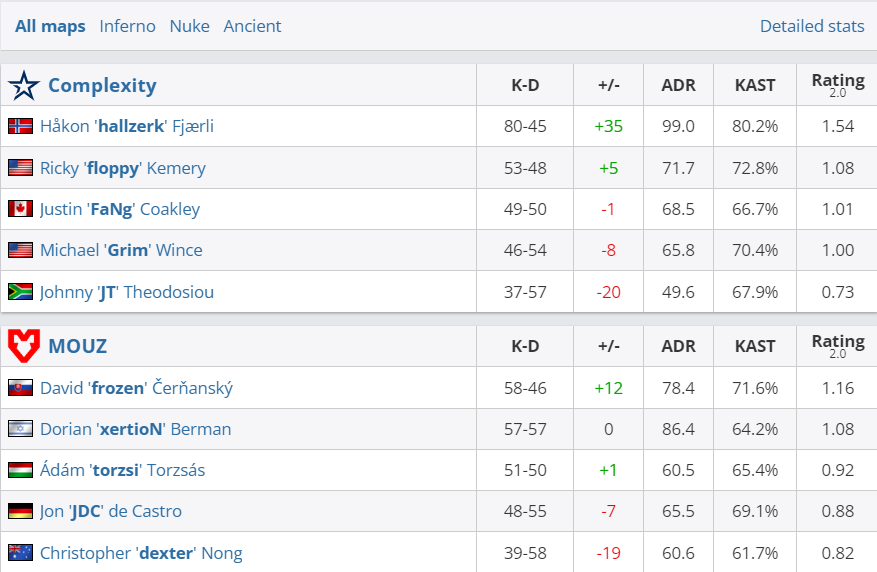
Task: Click the South African flag beside JT
Action: (x=20, y=292)
